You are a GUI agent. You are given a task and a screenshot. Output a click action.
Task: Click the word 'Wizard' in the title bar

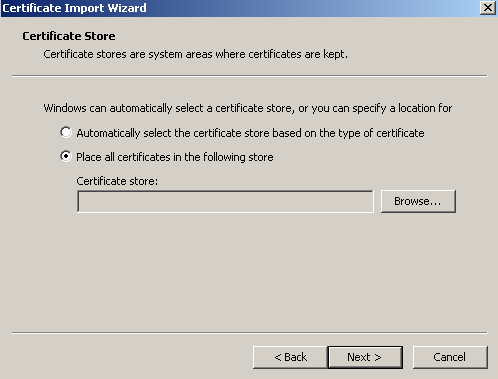127,8
